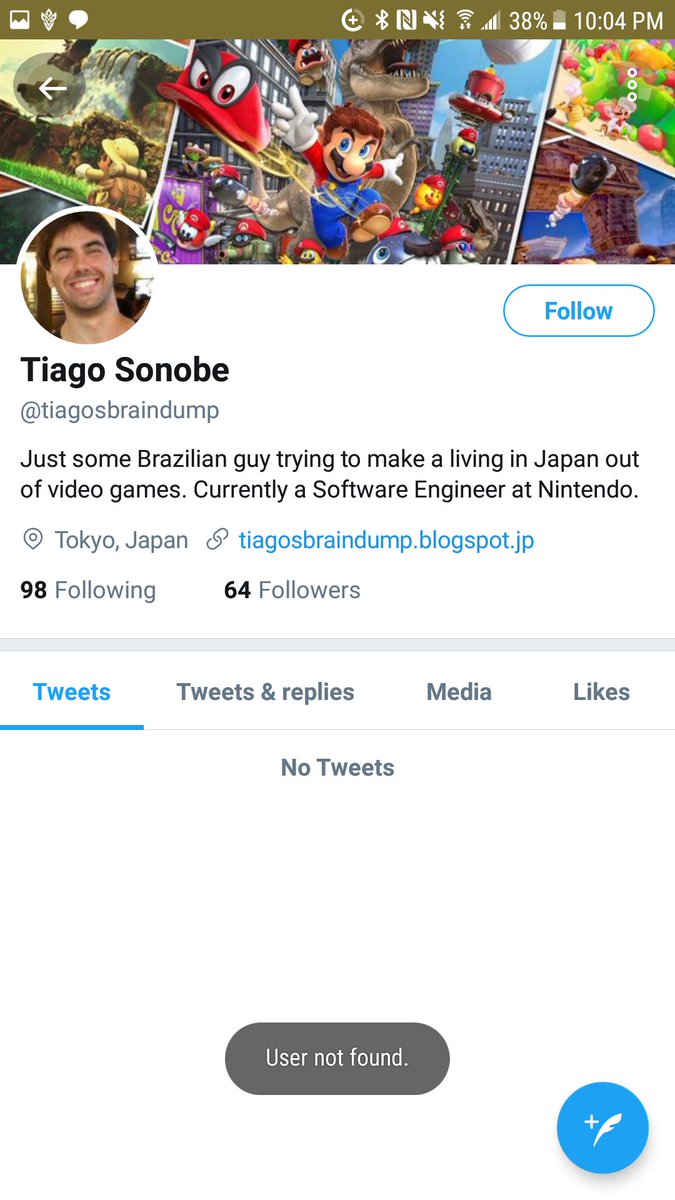Open the three-dot overflow menu

coord(632,86)
